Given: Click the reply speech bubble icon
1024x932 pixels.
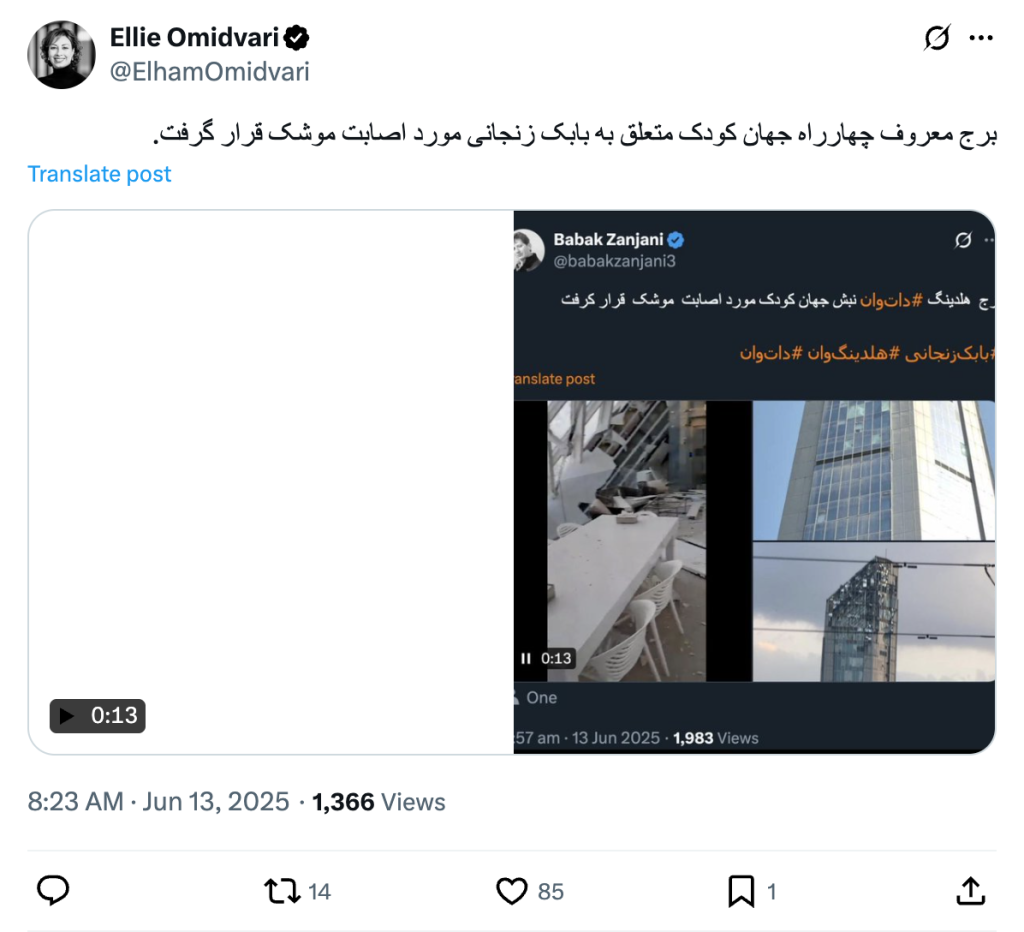Looking at the screenshot, I should tap(53, 890).
